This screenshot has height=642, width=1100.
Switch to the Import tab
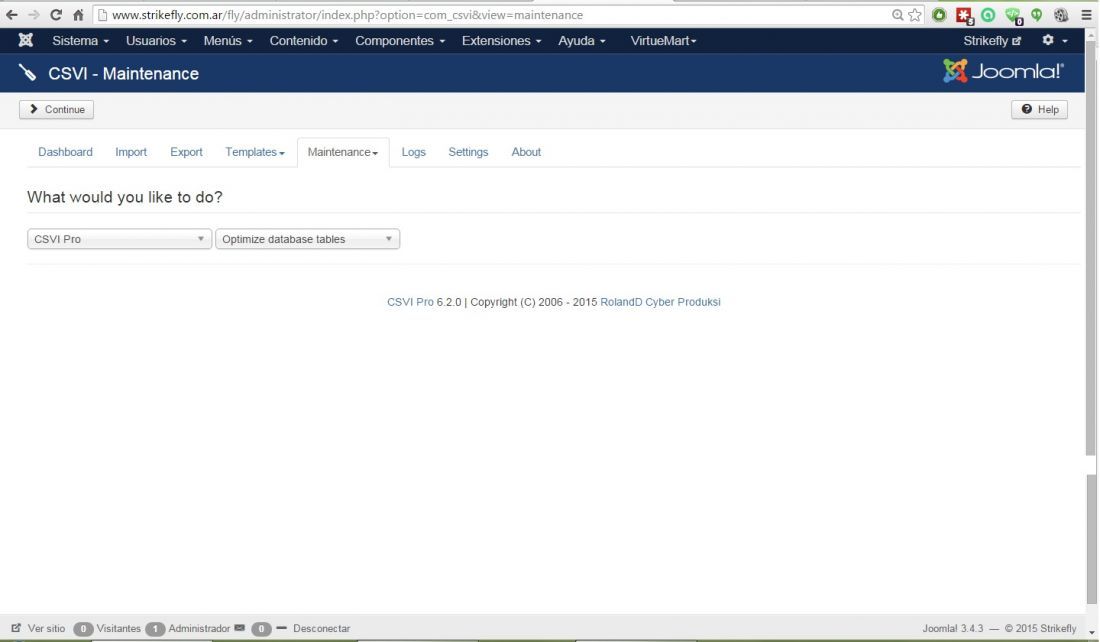point(131,152)
